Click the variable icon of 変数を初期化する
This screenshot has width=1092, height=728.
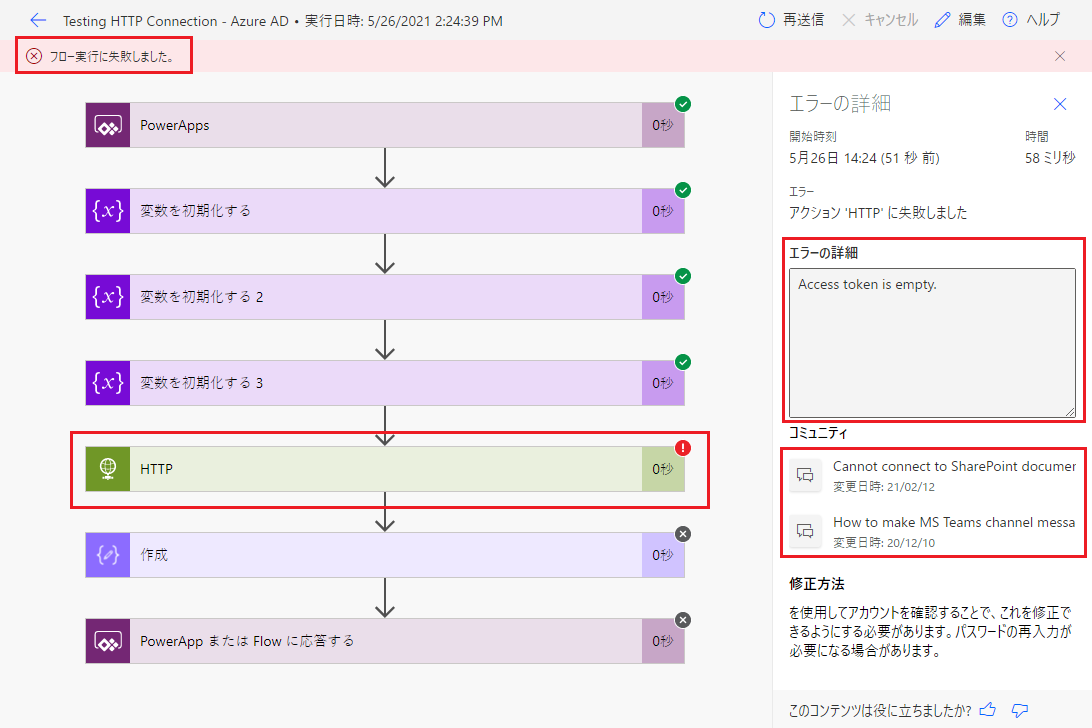click(108, 211)
